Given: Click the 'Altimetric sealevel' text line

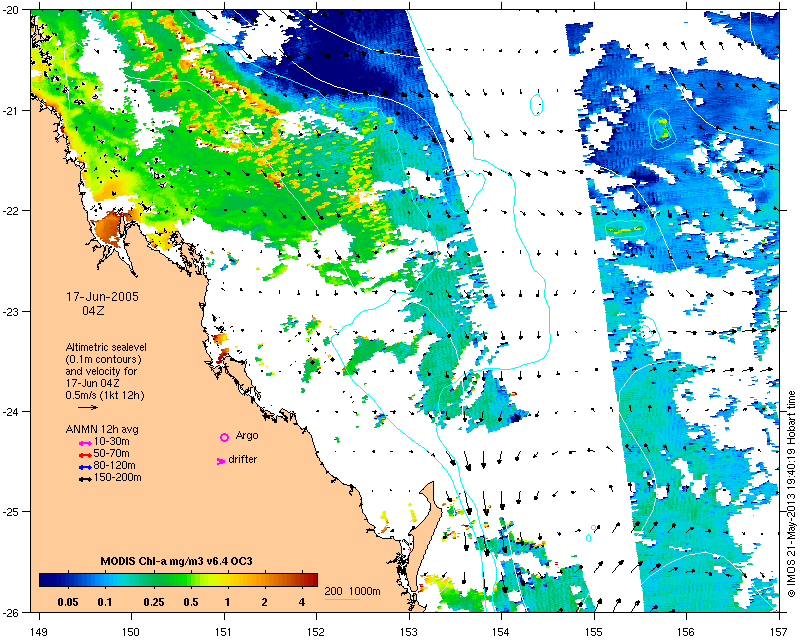Looking at the screenshot, I should coord(106,347).
